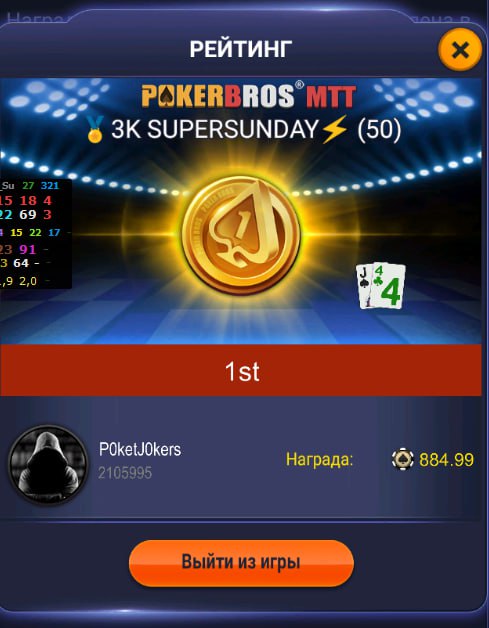Select the player ID 2105995

coord(125,473)
